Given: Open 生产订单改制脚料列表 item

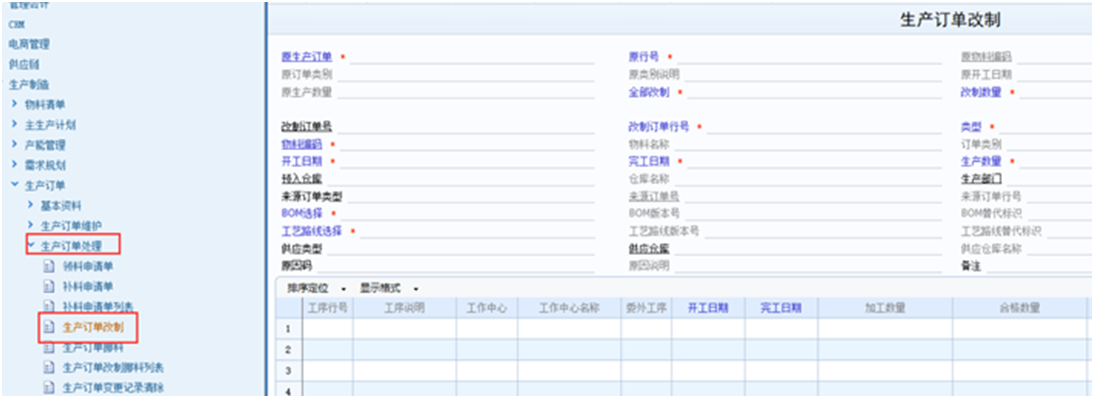Looking at the screenshot, I should click(x=113, y=367).
